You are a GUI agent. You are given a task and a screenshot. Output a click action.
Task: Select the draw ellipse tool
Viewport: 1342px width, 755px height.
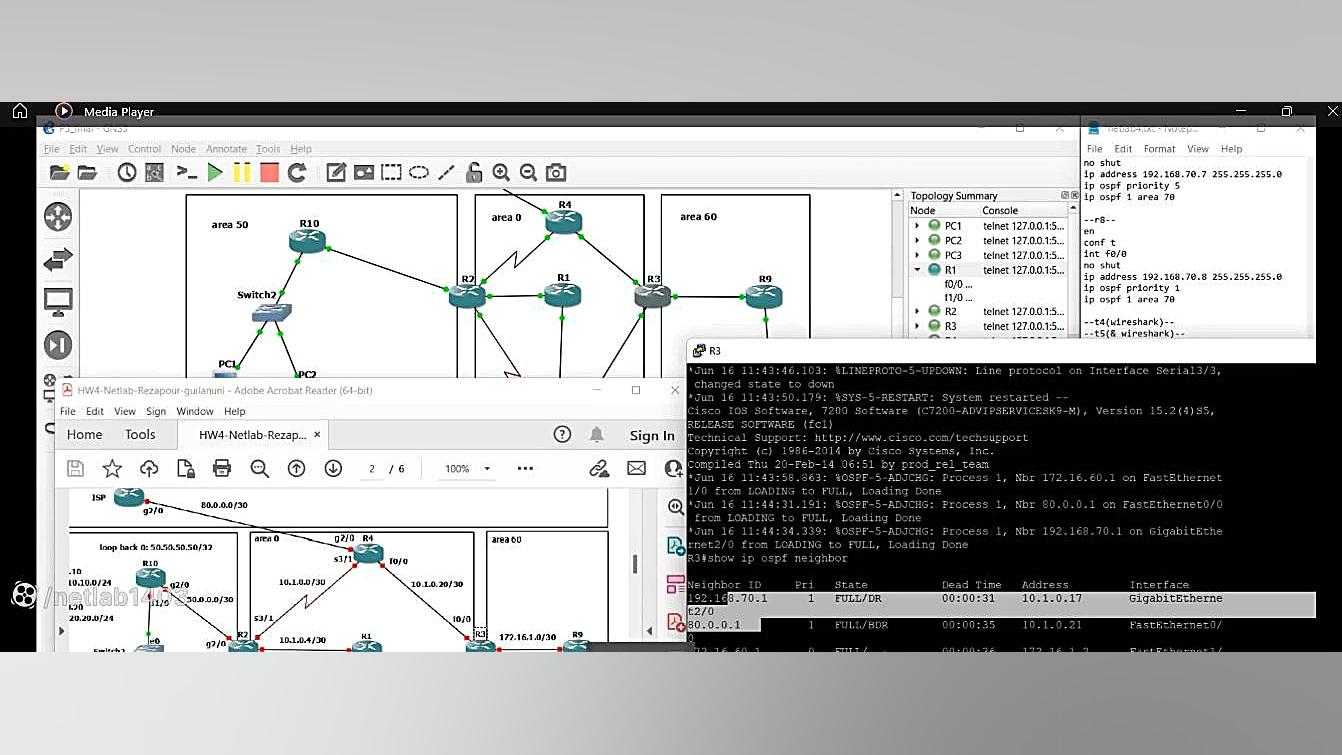(x=419, y=172)
